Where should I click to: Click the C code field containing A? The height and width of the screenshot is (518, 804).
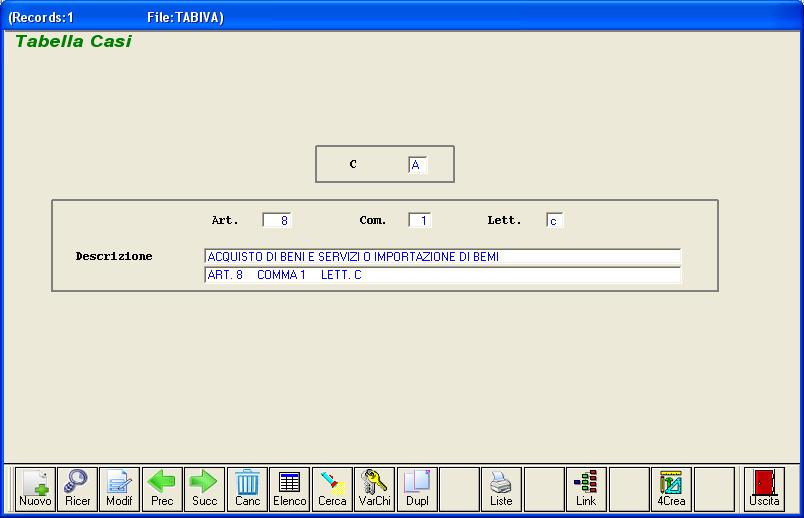[x=417, y=165]
